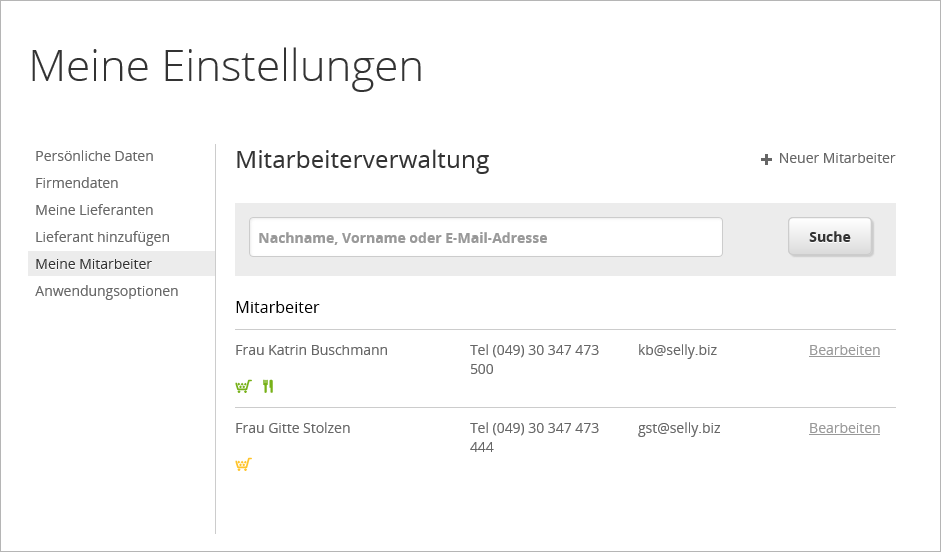Go to the Firmendaten section

77,183
